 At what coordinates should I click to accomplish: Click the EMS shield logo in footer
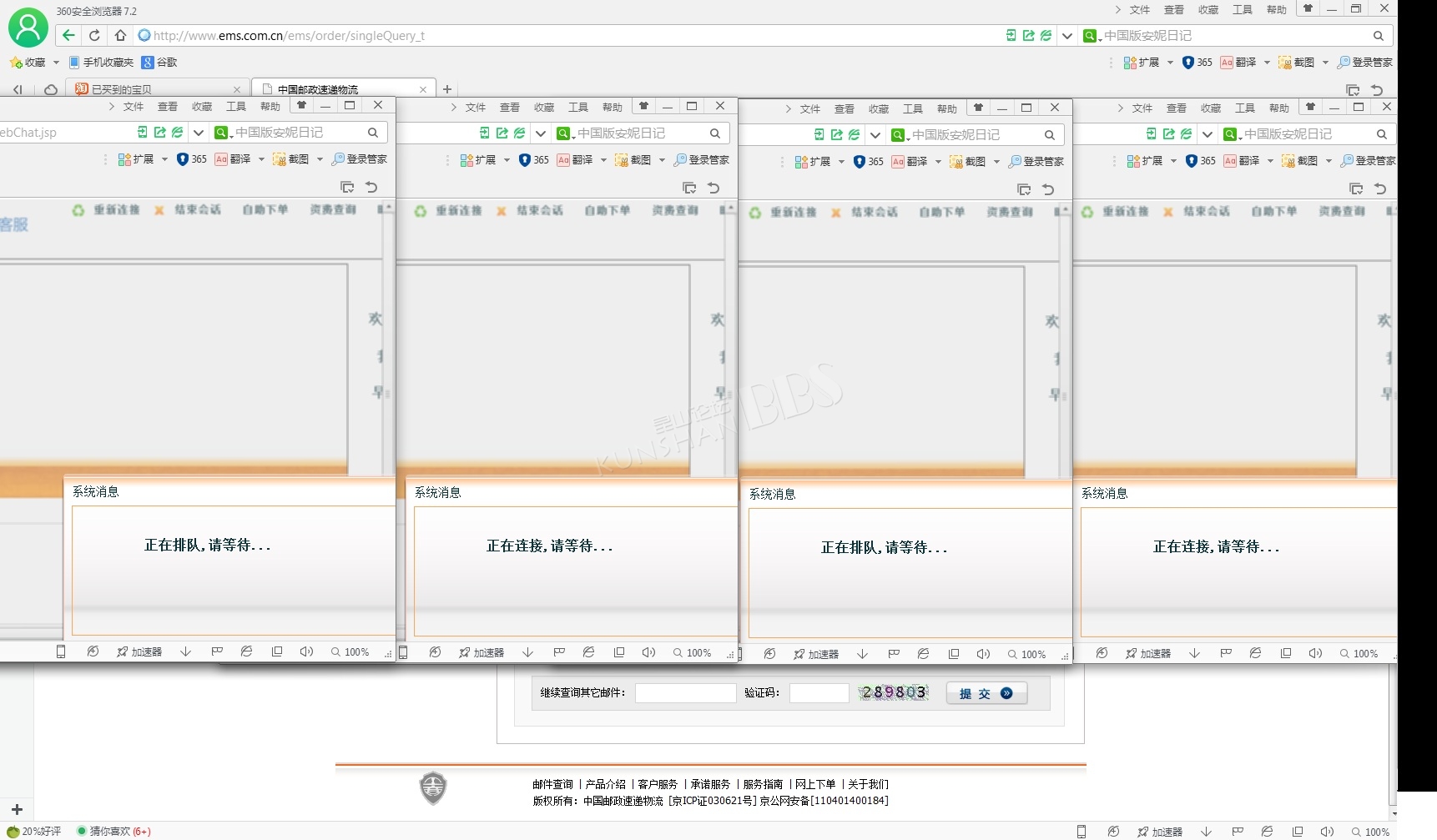(432, 787)
